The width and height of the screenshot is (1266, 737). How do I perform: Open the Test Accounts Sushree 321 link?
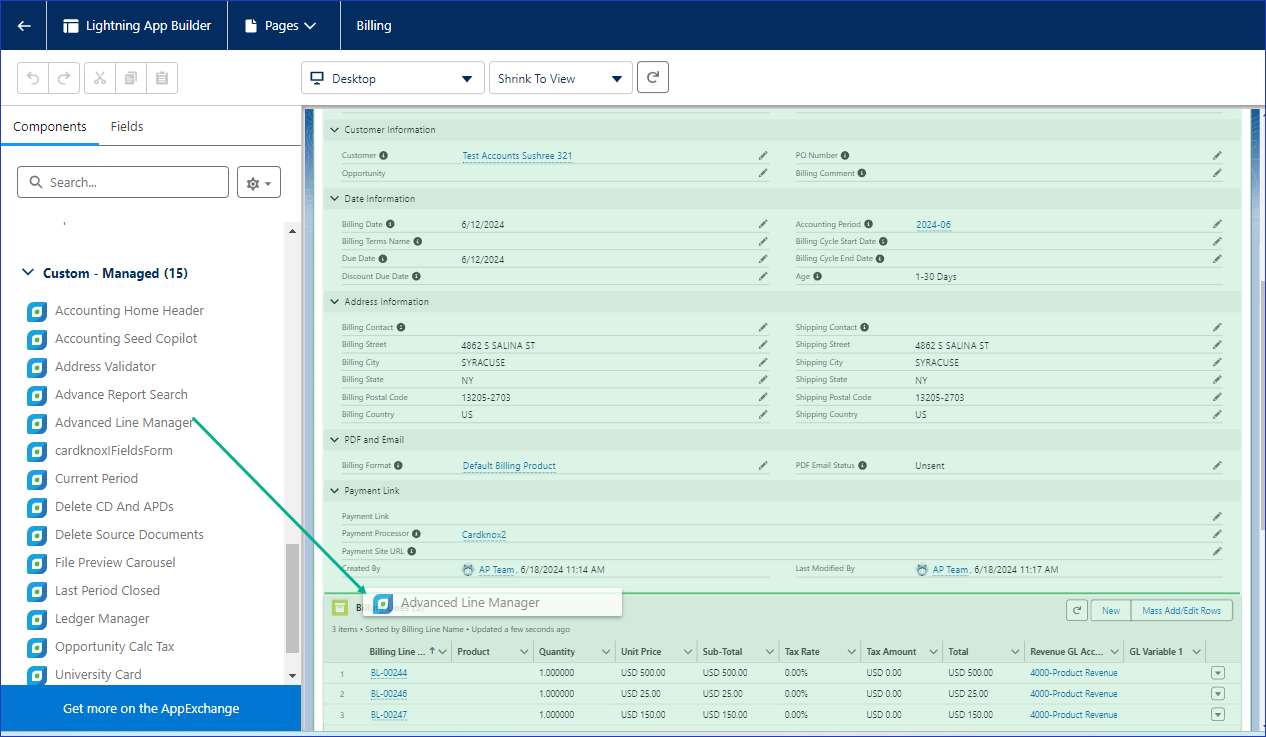point(517,156)
